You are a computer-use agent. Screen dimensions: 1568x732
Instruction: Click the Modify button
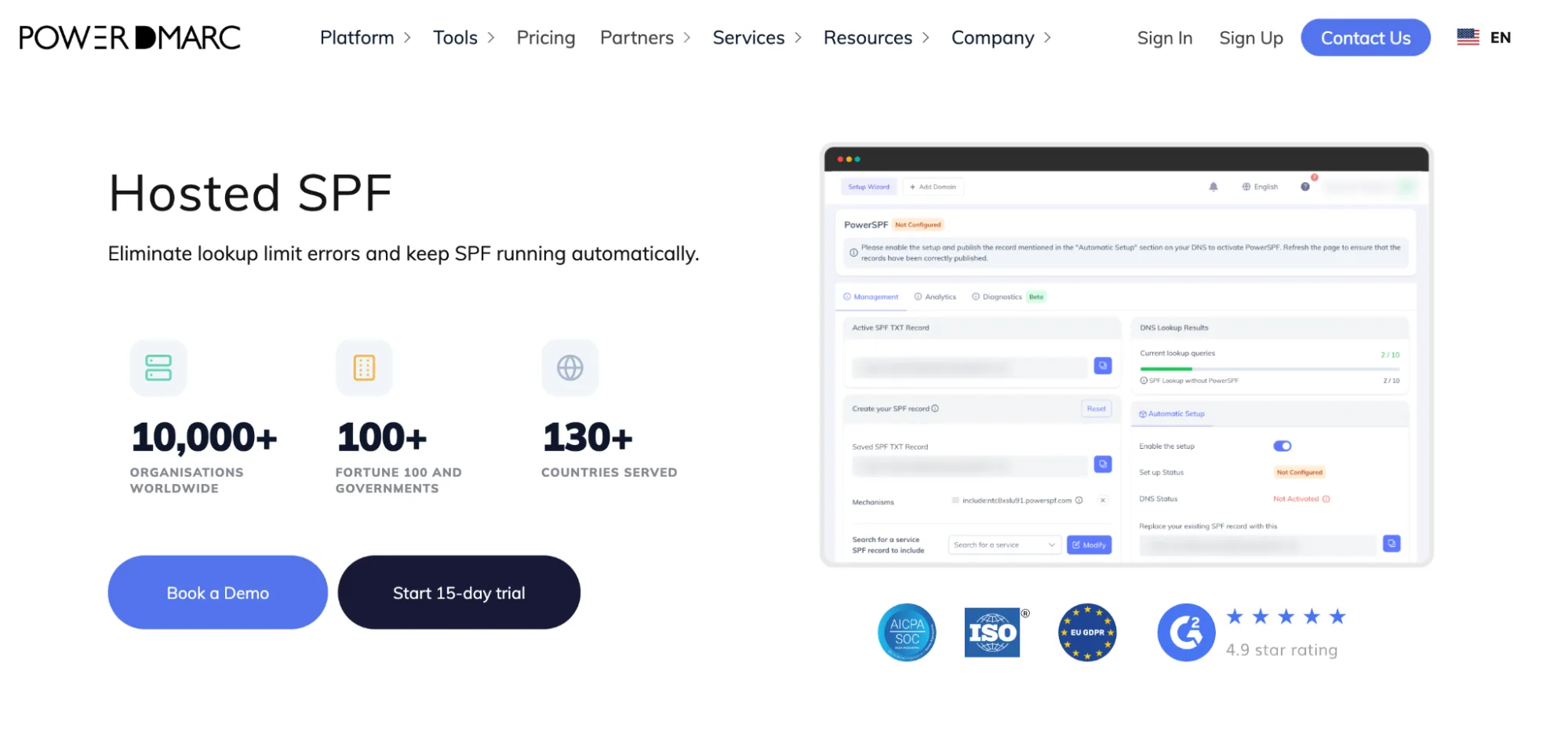[x=1090, y=544]
